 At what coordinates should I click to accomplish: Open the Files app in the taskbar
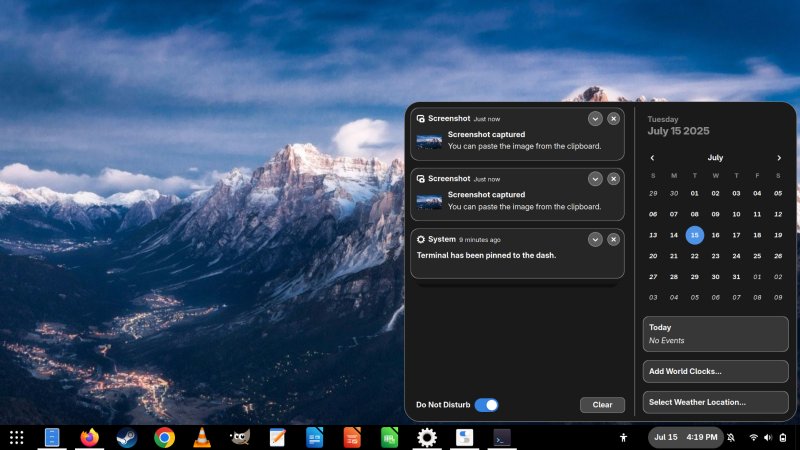[52, 437]
